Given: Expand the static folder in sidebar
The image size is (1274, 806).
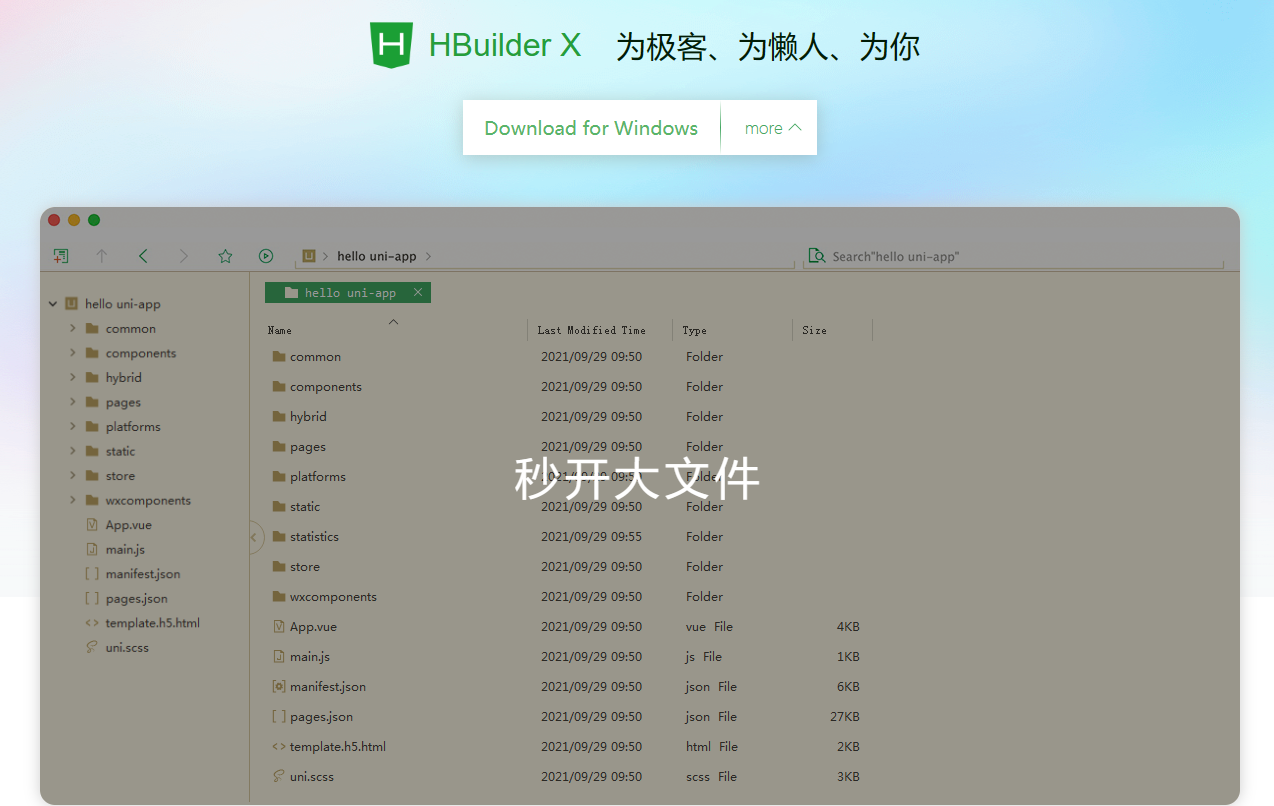Looking at the screenshot, I should 73,451.
